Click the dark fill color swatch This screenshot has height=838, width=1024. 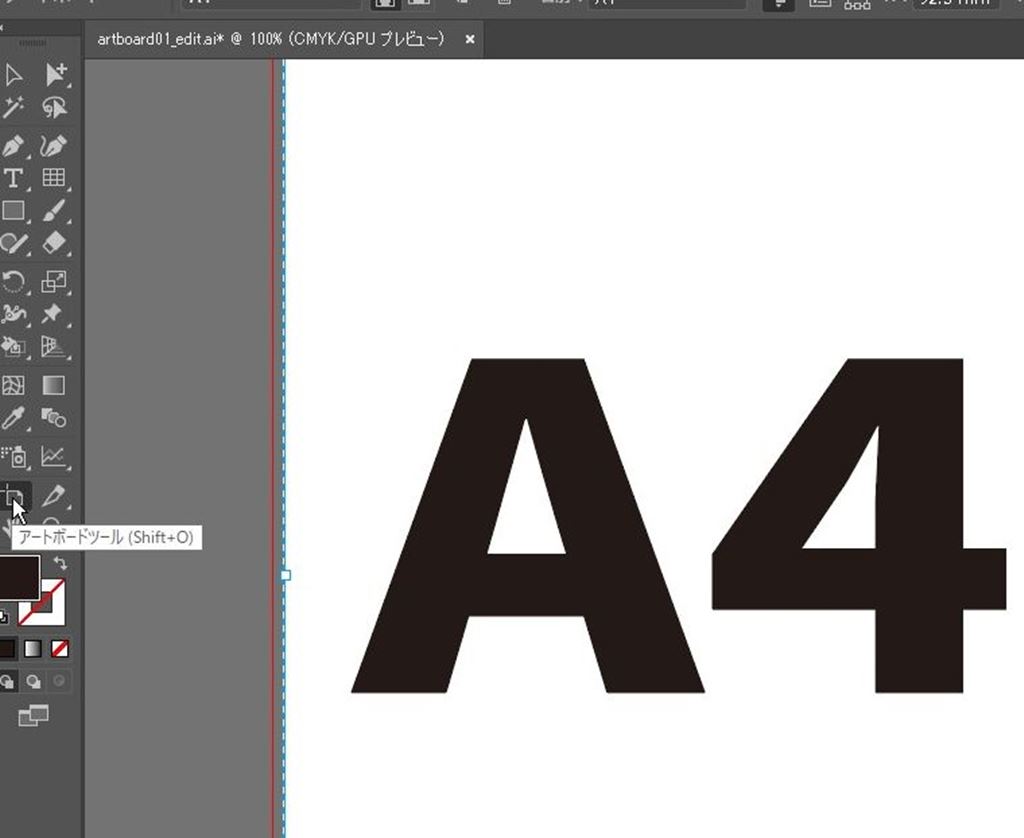[18, 576]
